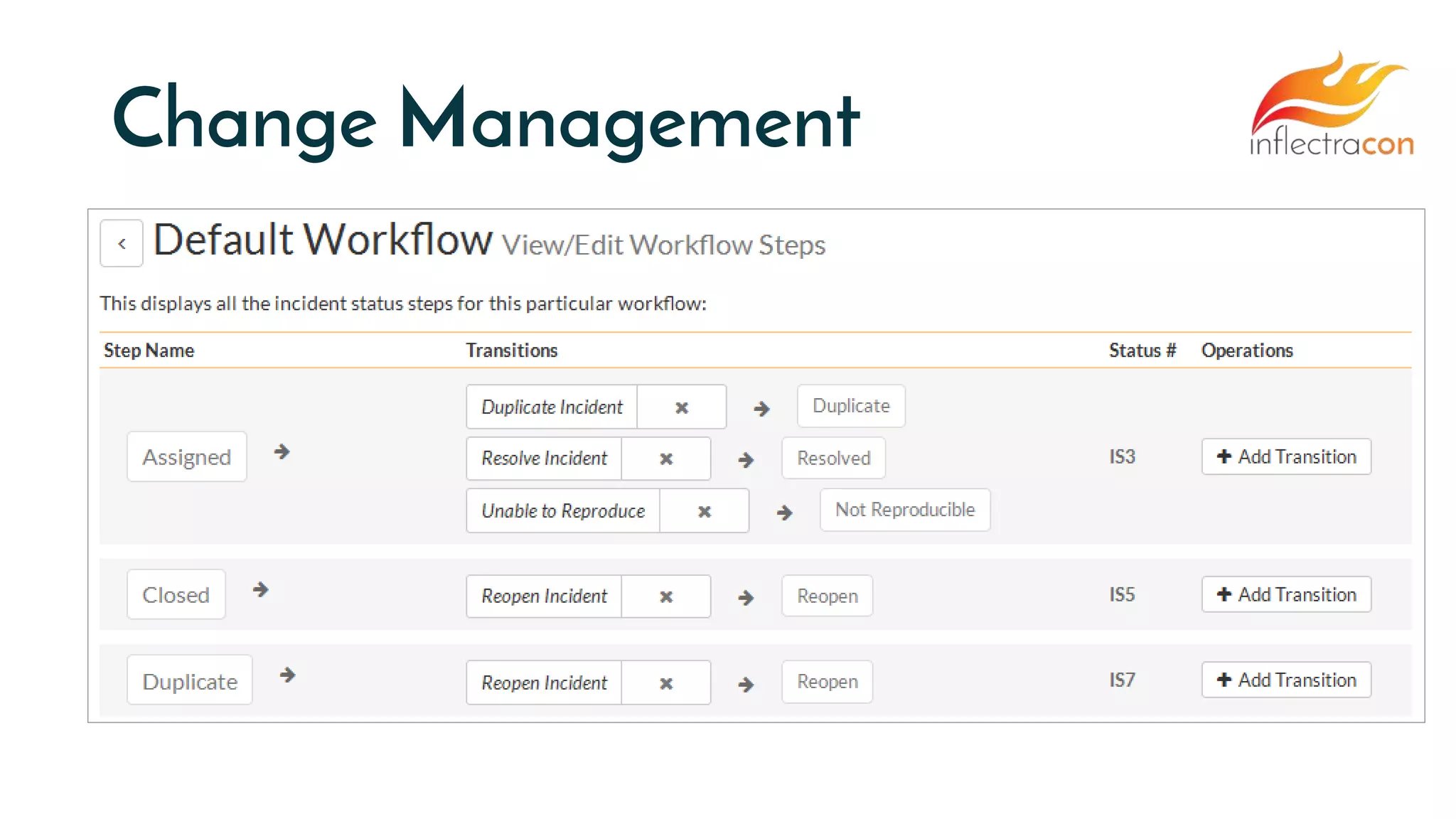Delete Reopen Incident transition in Duplicate row

tap(665, 683)
